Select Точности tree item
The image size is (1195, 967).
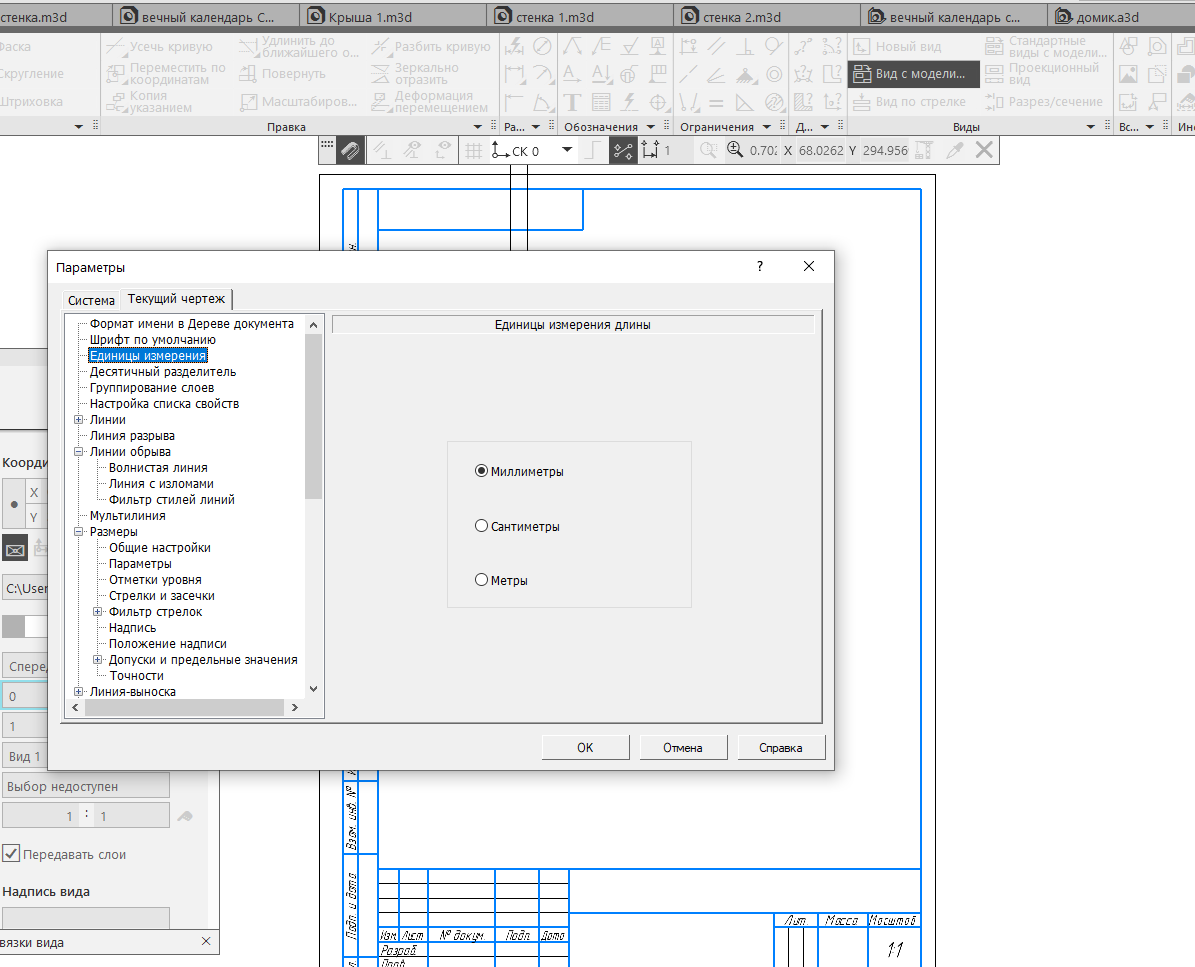point(136,676)
